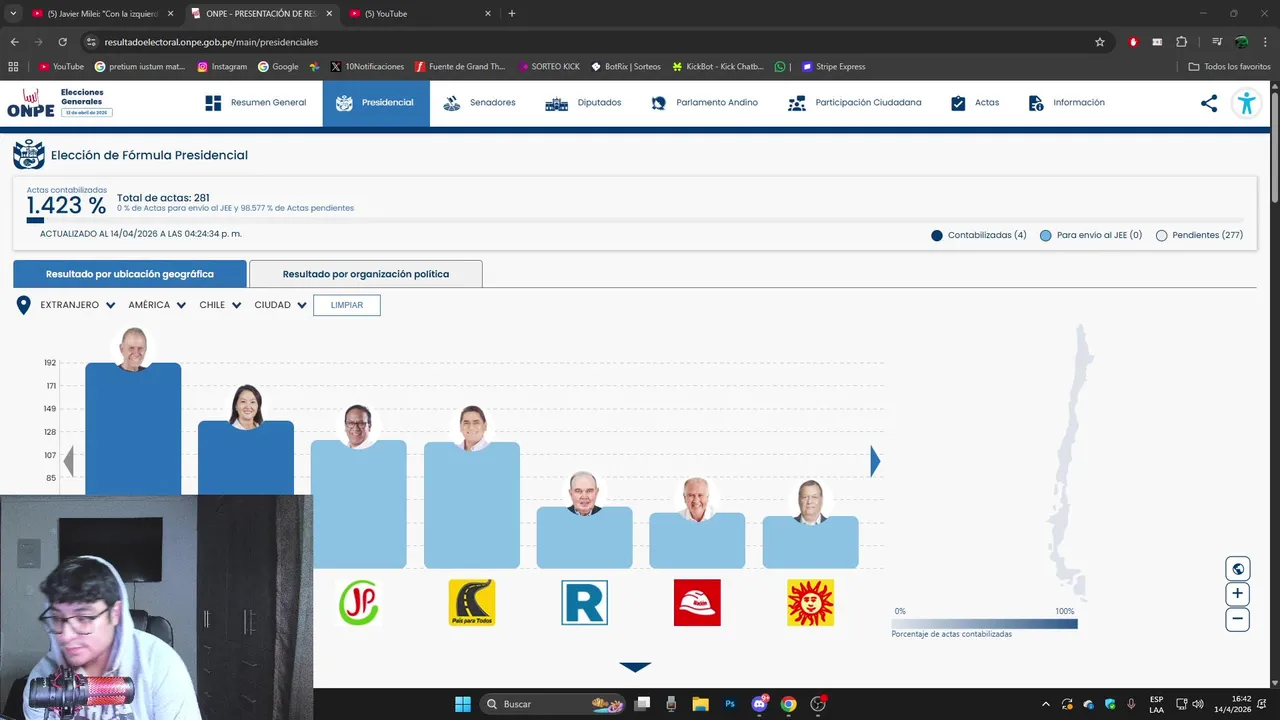1280x720 pixels.
Task: Click the red helmet party logo
Action: tap(697, 603)
